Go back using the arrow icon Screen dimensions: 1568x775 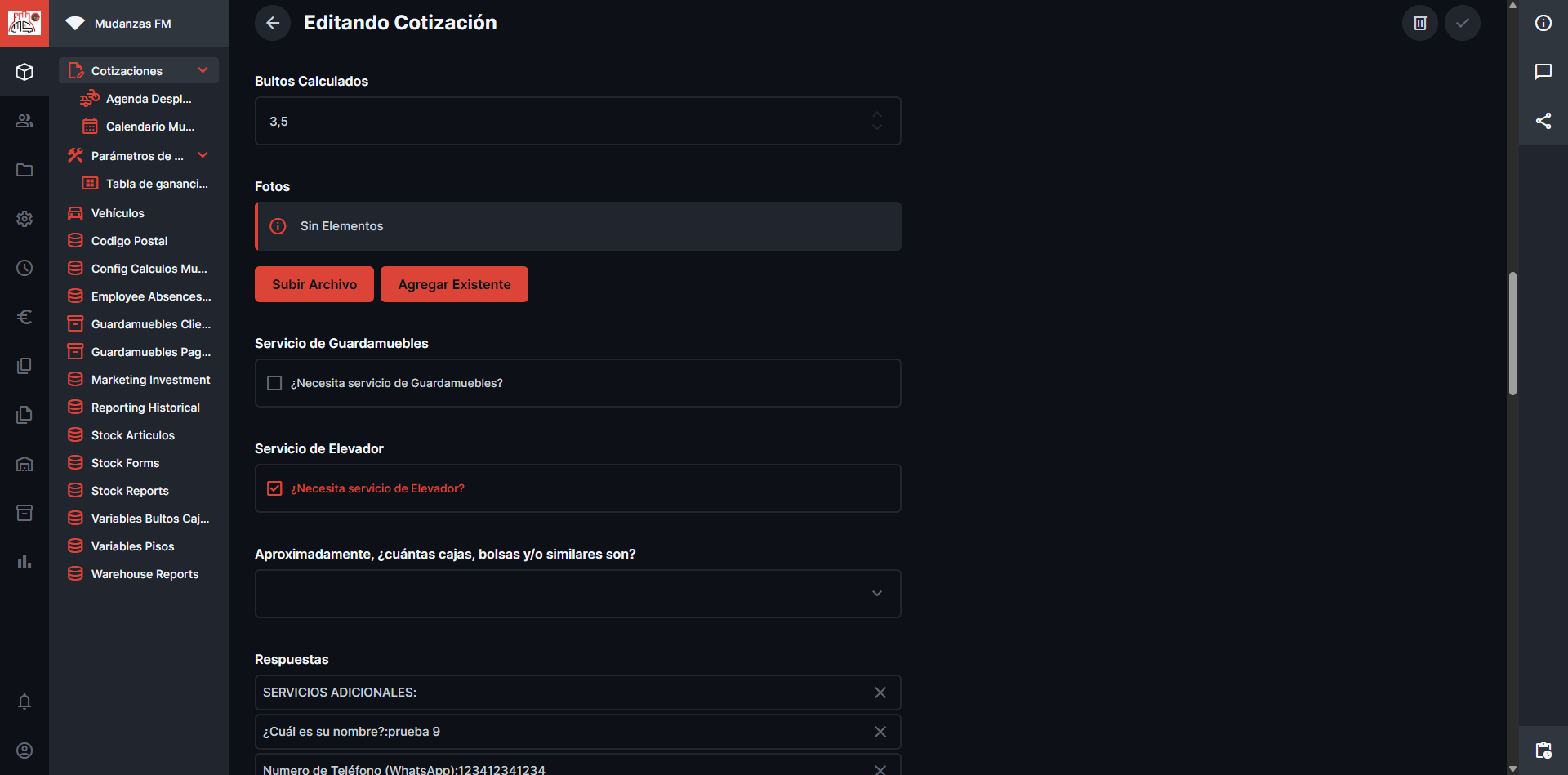pyautogui.click(x=273, y=23)
